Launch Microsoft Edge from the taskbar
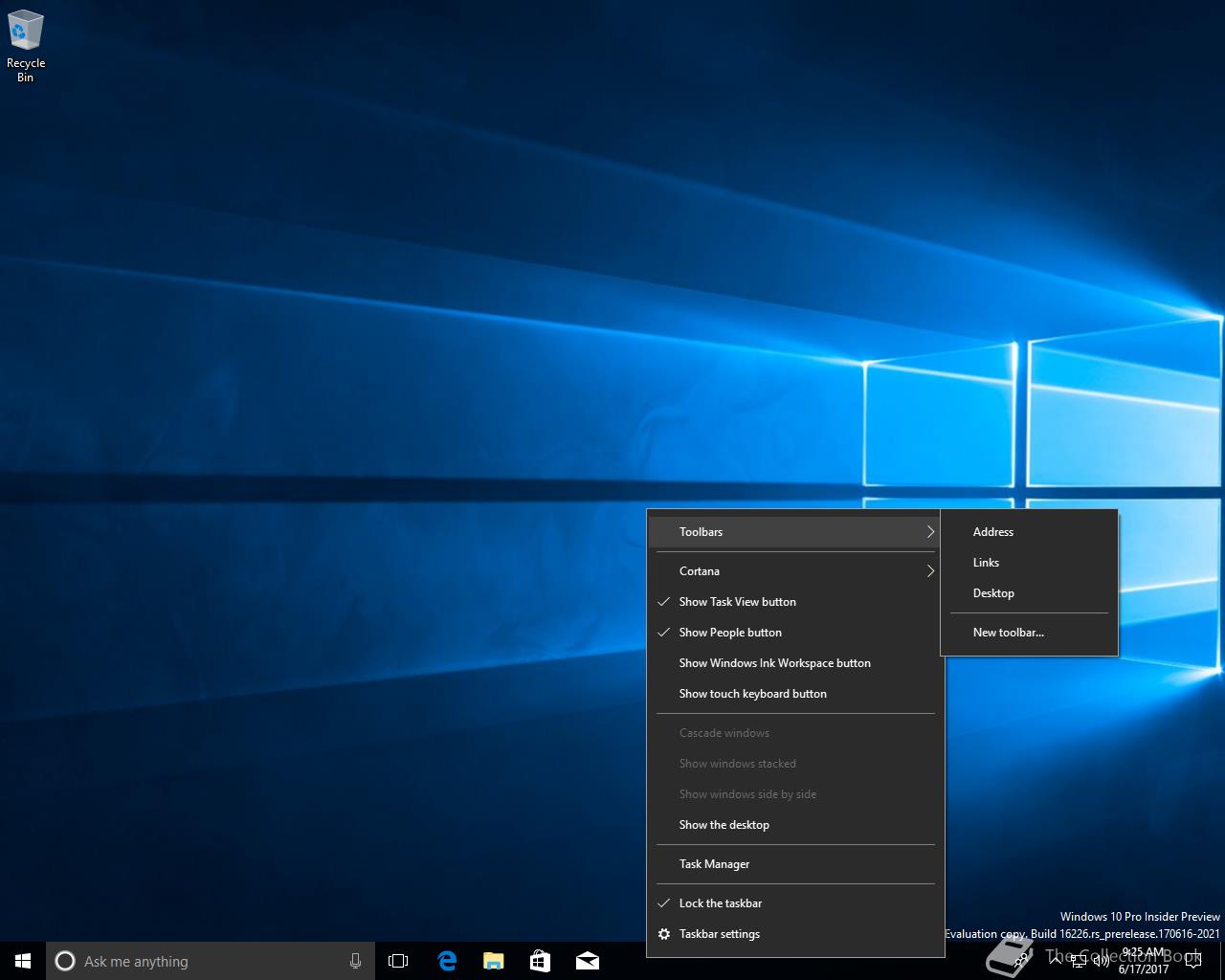The height and width of the screenshot is (980, 1225). (446, 961)
